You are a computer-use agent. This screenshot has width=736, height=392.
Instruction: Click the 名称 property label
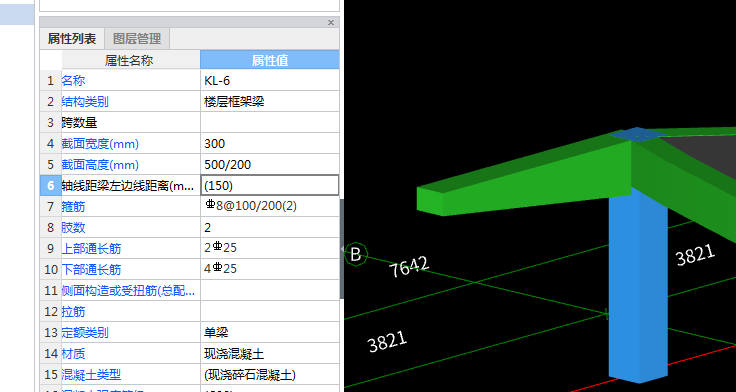click(x=73, y=81)
